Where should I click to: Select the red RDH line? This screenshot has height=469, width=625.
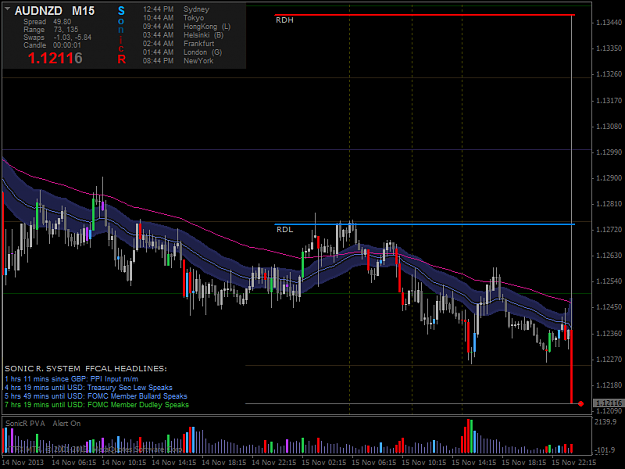[x=425, y=15]
